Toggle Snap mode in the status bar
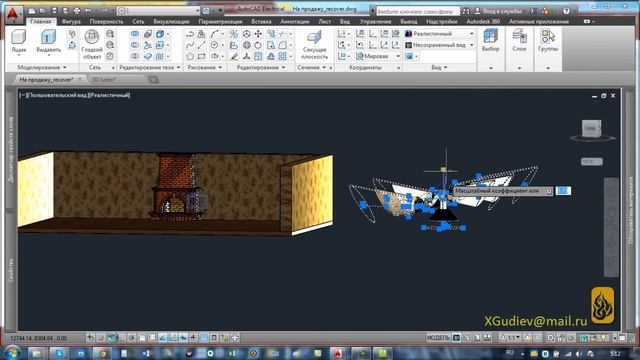The height and width of the screenshot is (360, 640). click(100, 338)
